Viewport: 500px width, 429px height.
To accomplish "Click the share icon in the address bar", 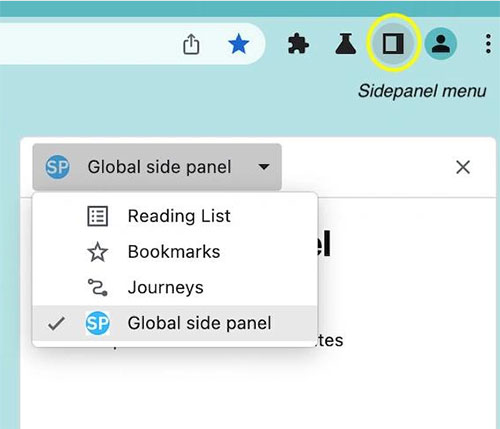I will click(x=191, y=44).
